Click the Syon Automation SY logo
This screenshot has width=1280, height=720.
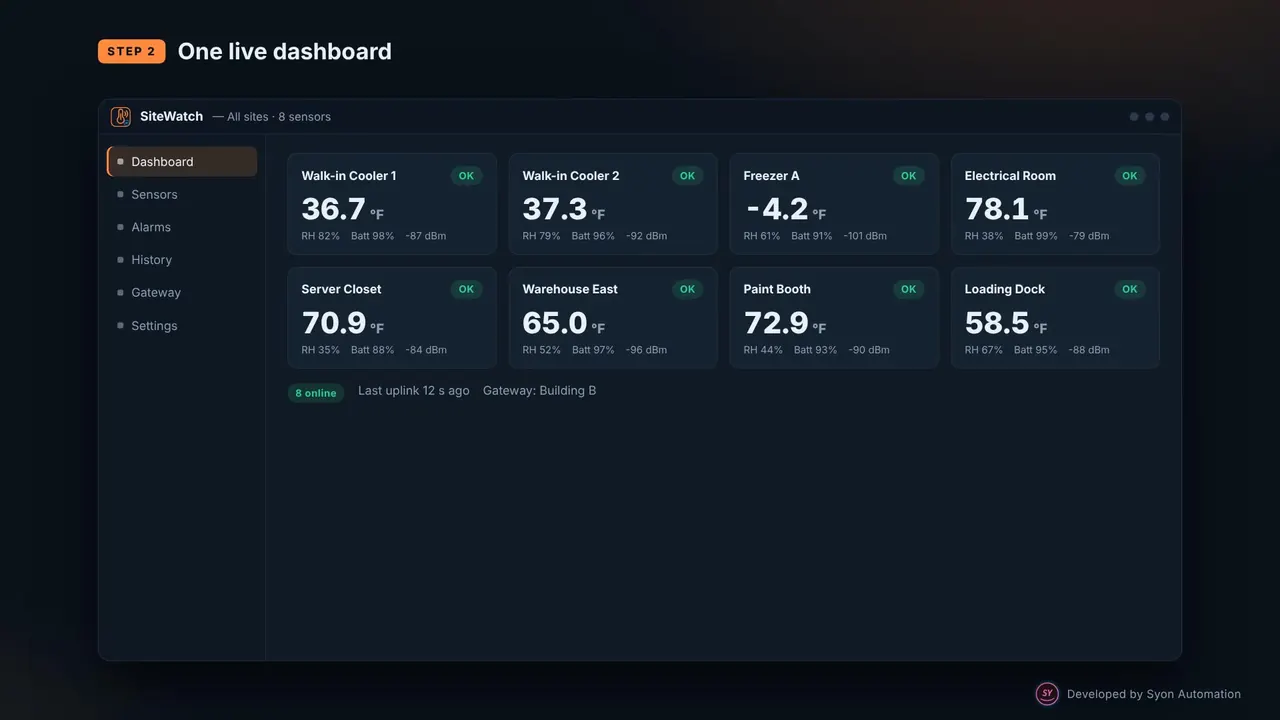click(1047, 694)
